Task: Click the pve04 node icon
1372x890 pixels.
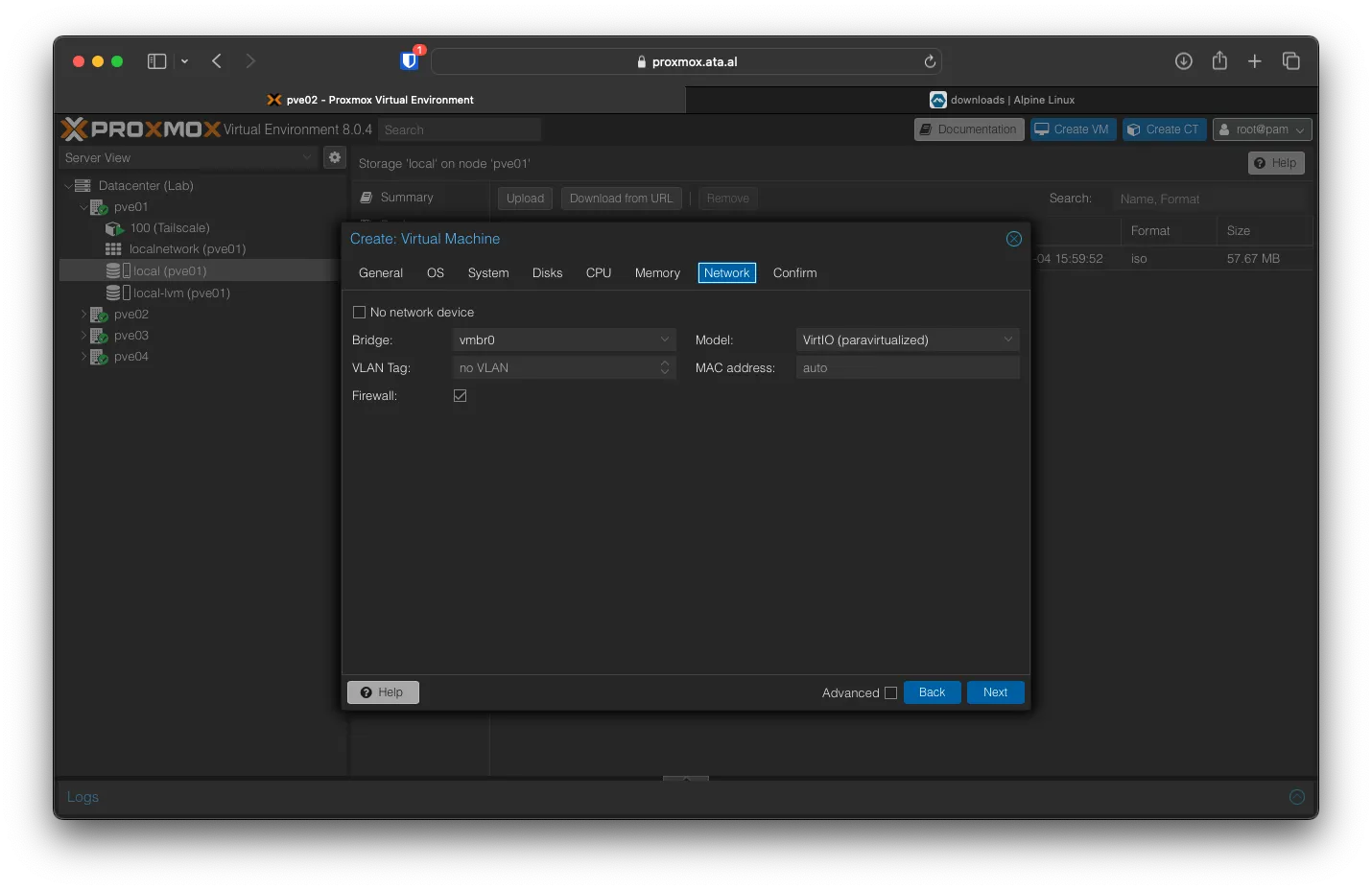Action: coord(99,357)
